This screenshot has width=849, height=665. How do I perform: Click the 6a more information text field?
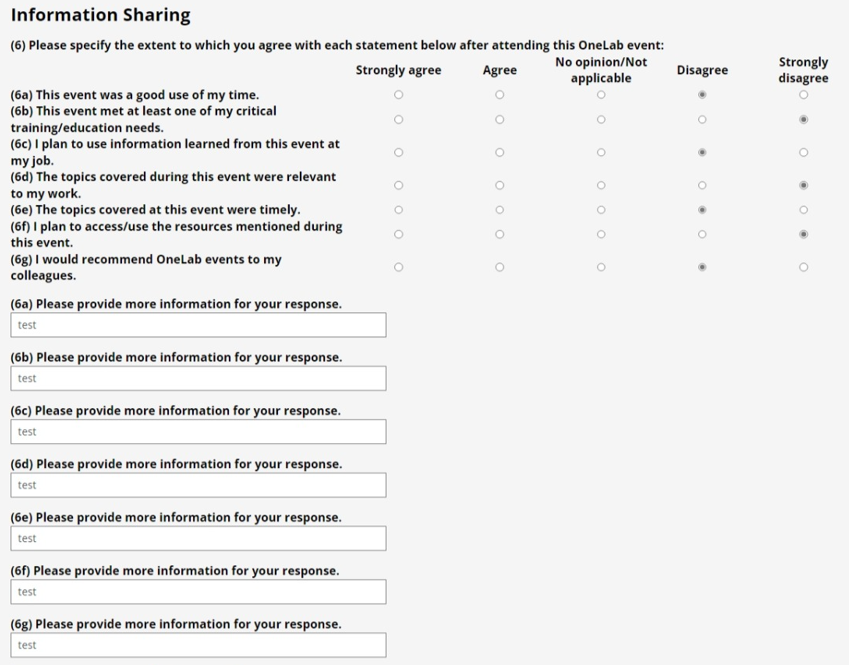[198, 325]
